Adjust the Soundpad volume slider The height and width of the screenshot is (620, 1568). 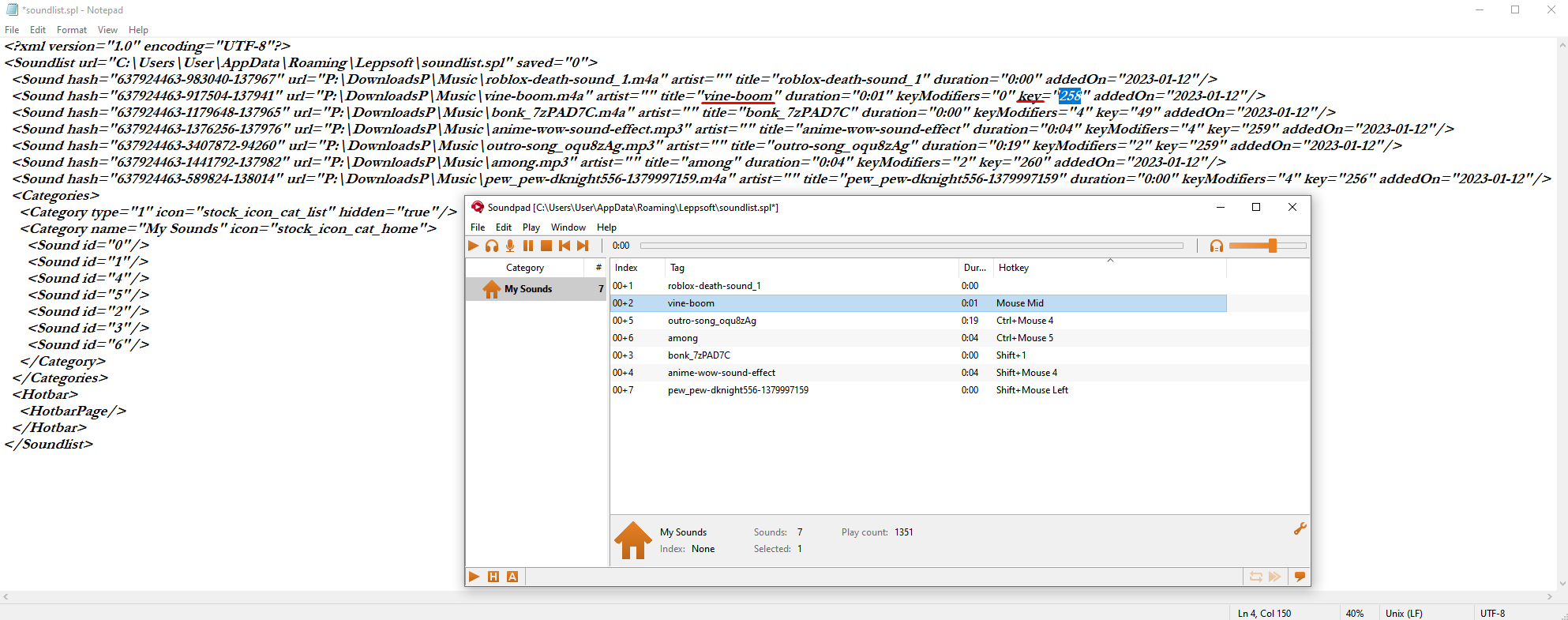[x=1267, y=246]
